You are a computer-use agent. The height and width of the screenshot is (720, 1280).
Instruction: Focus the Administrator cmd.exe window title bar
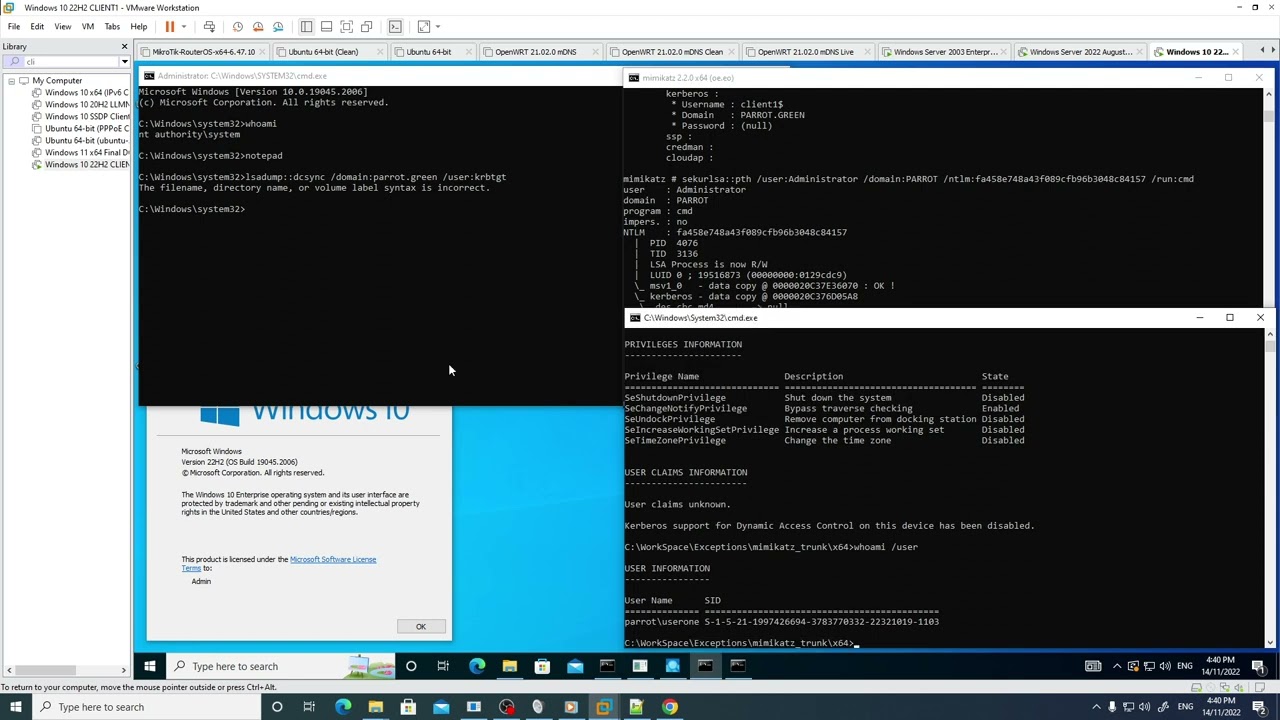click(x=380, y=76)
